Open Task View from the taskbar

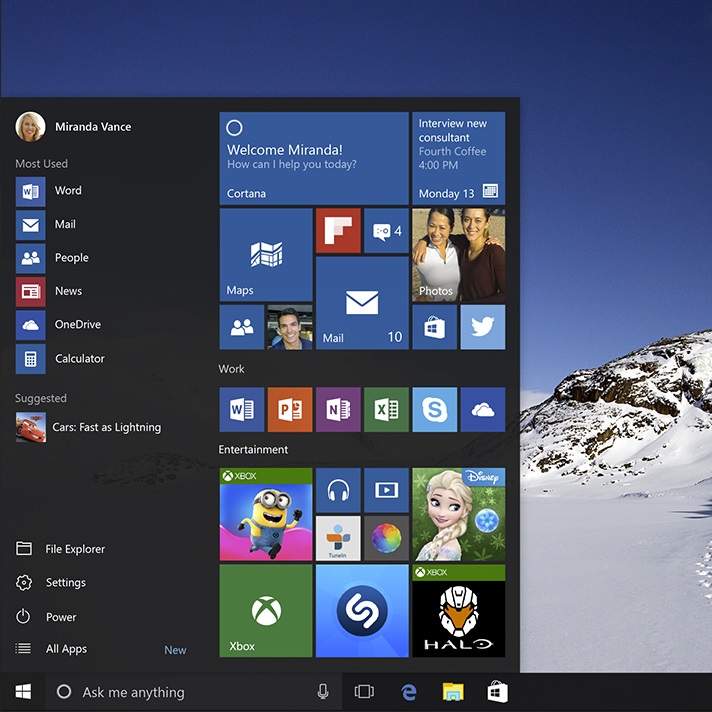coord(364,692)
